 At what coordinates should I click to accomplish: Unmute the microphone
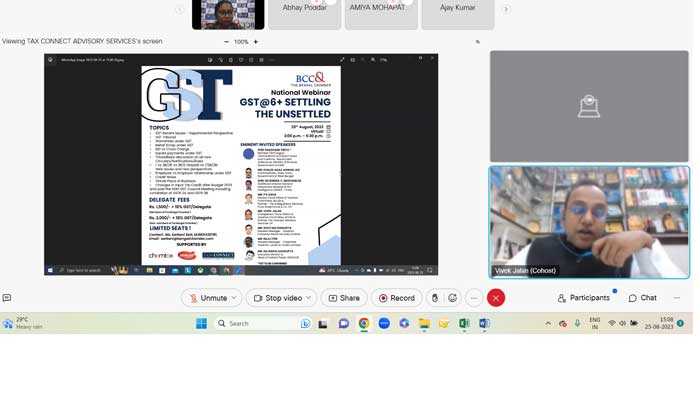(208, 298)
